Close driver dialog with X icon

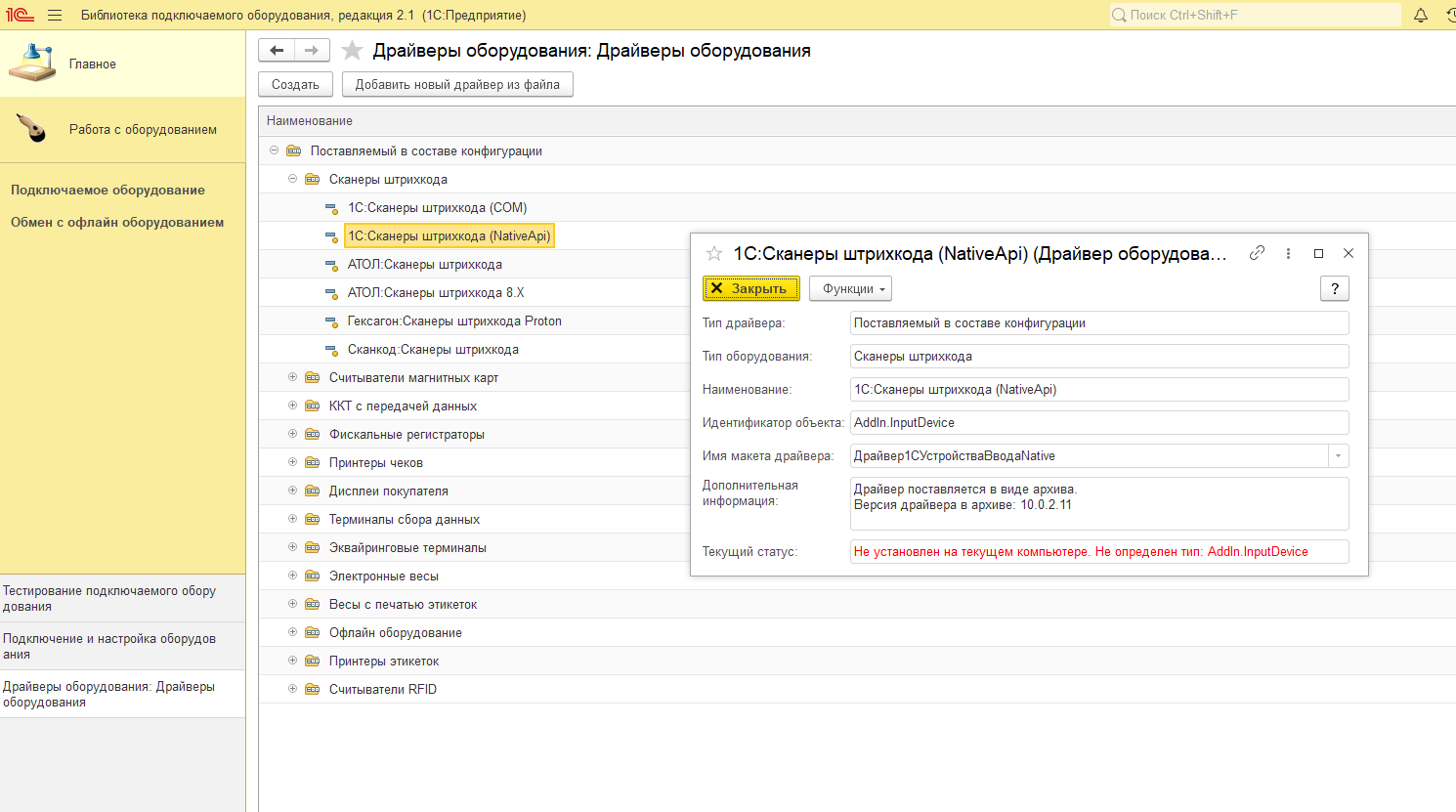click(x=1349, y=253)
